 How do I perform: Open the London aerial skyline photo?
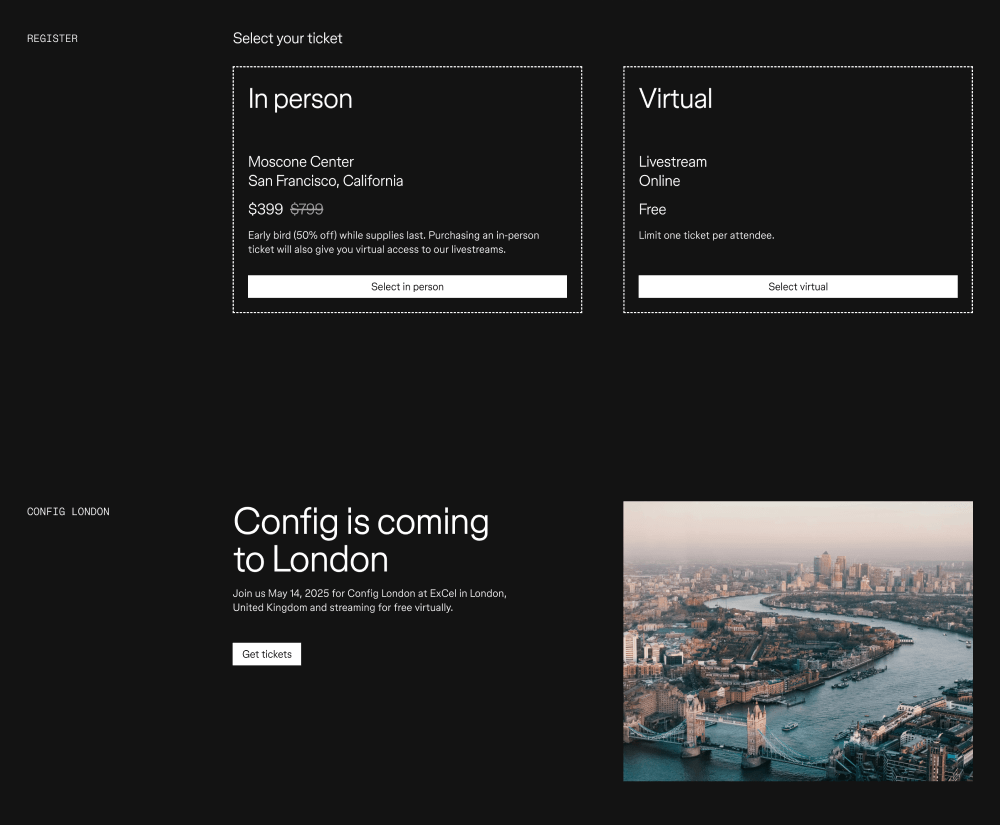798,641
